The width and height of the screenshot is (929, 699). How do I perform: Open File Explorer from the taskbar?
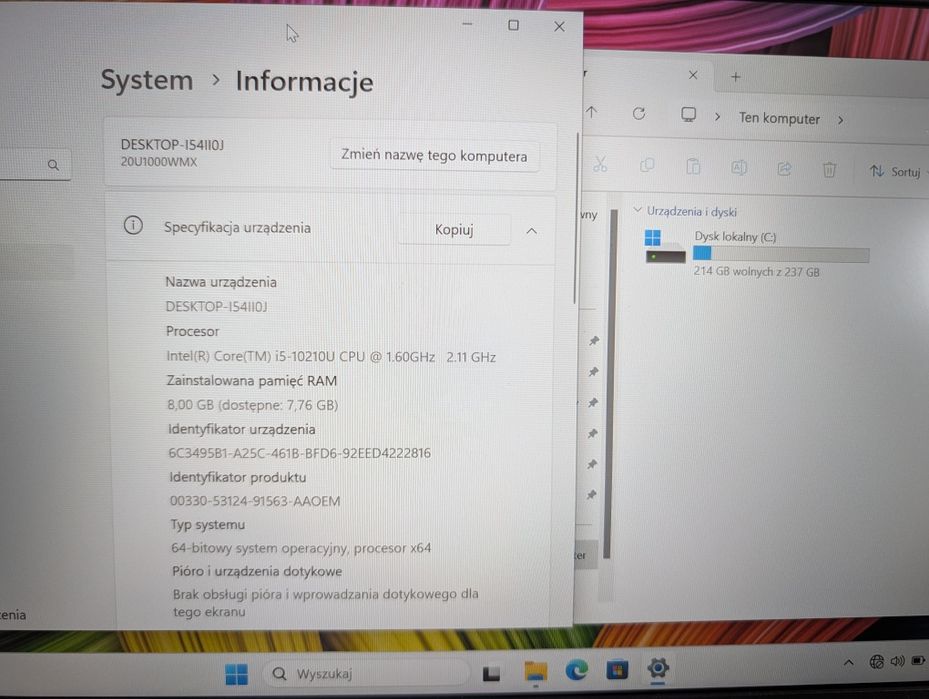pos(536,672)
